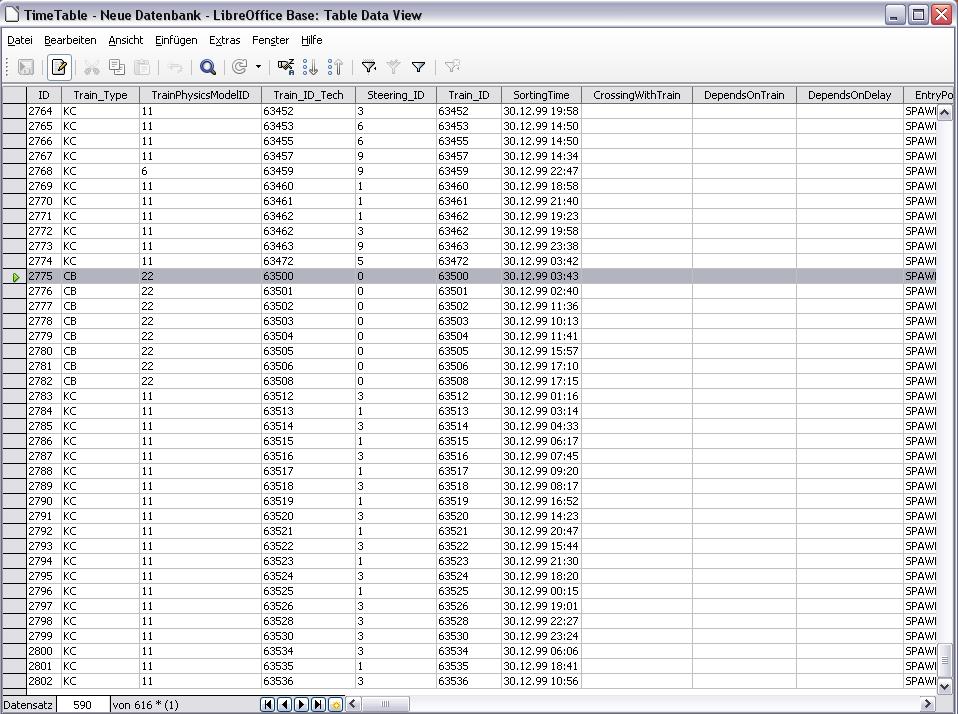Screen dimensions: 958x714
Task: Click the Save record toolbar icon
Action: pyautogui.click(x=26, y=67)
